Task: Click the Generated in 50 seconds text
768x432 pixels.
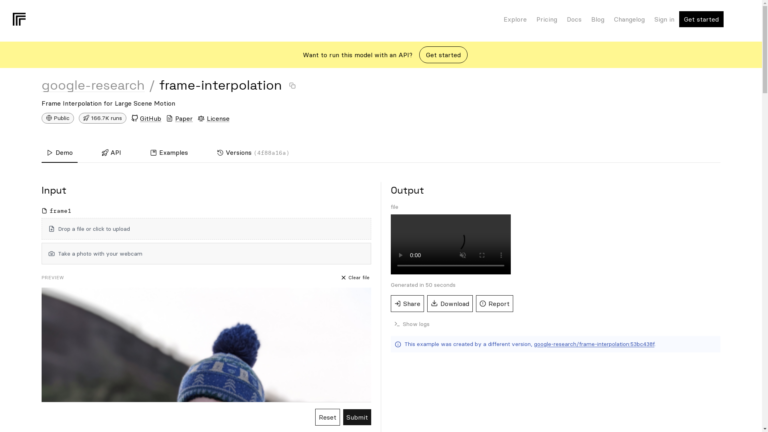Action: [423, 285]
